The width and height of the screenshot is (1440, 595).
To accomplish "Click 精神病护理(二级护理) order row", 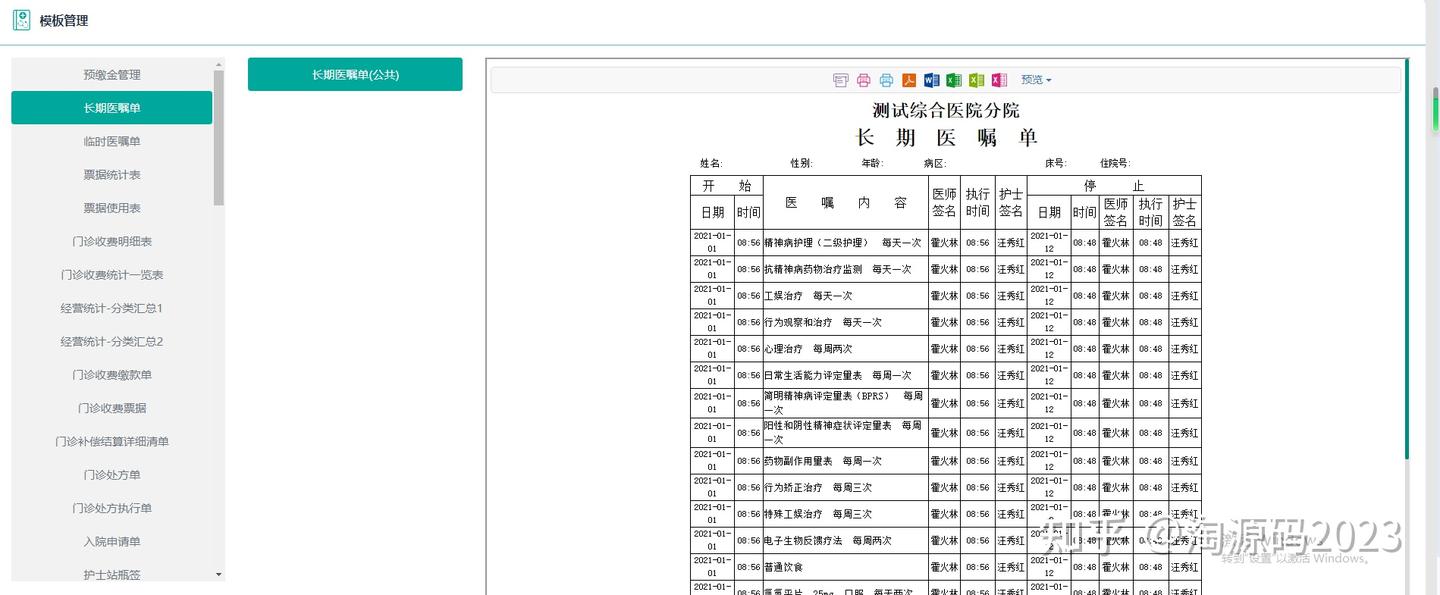I will 946,242.
